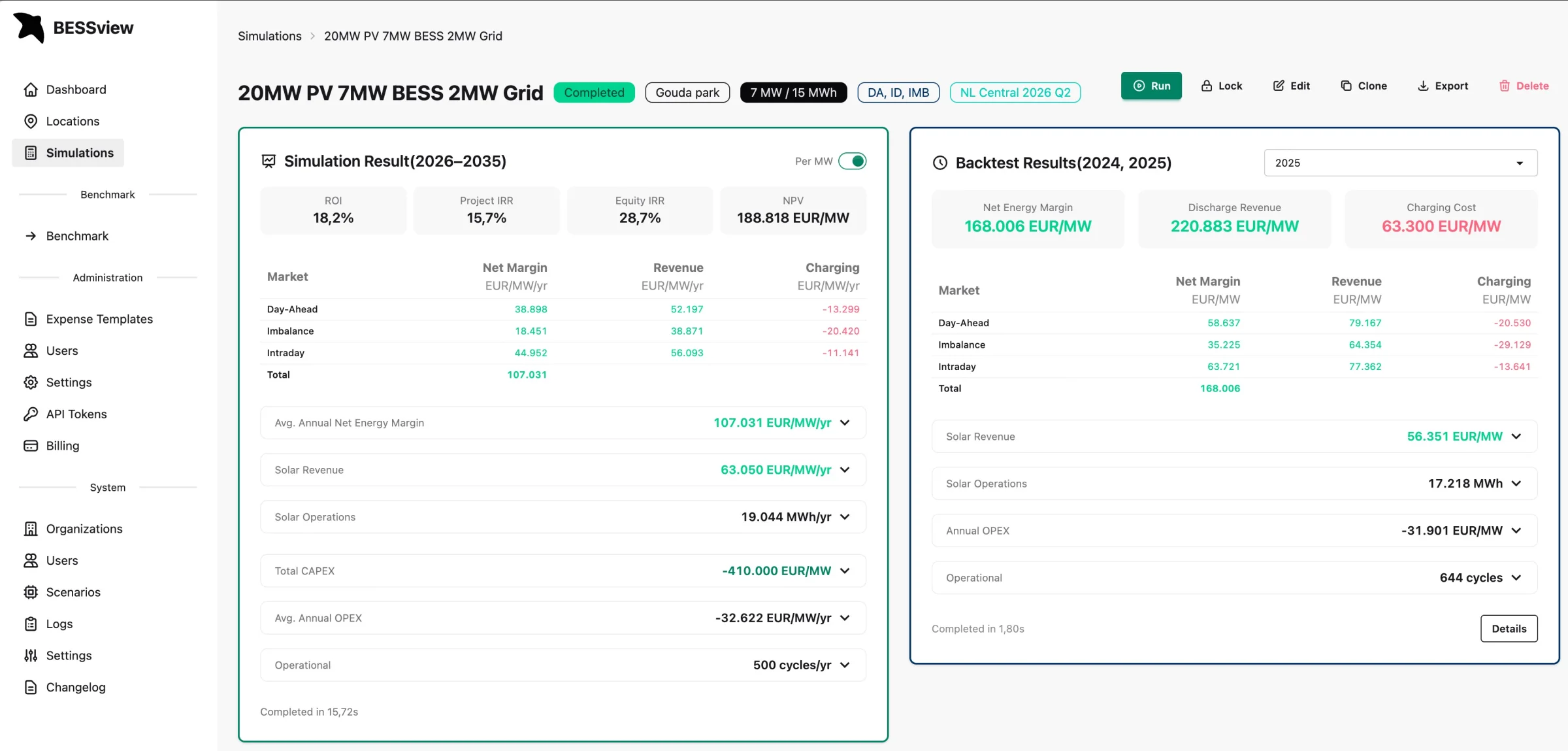Click the API Tokens key icon
This screenshot has width=1568, height=751.
pos(31,414)
